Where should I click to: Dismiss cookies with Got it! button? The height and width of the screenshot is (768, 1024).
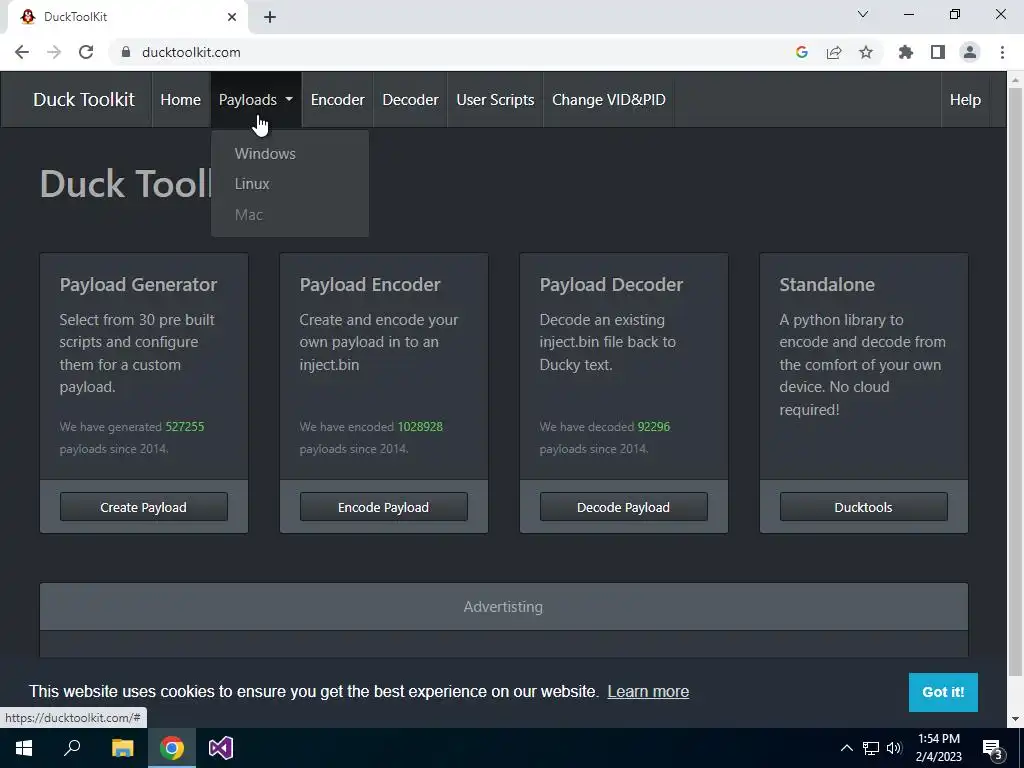943,692
